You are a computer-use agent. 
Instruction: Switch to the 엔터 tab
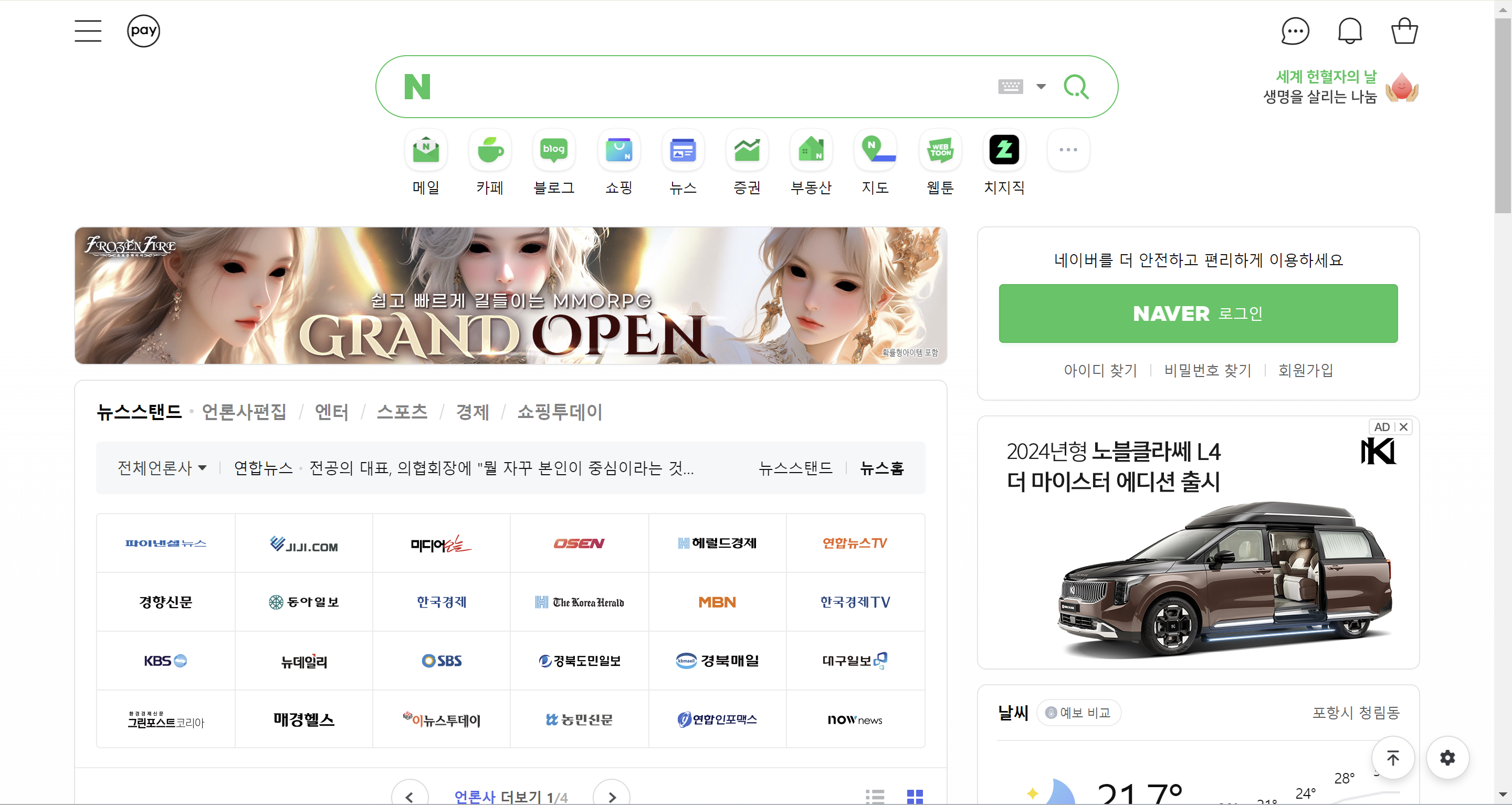(332, 412)
